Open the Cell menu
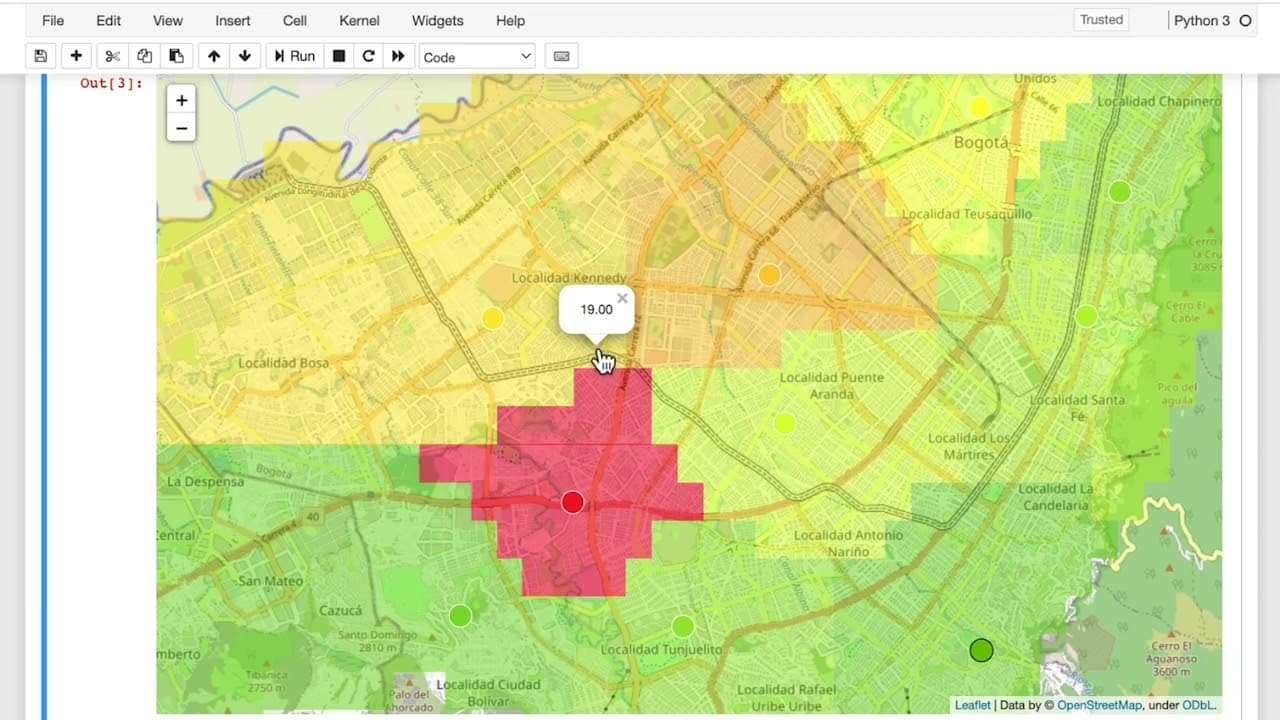This screenshot has width=1280, height=720. tap(295, 20)
